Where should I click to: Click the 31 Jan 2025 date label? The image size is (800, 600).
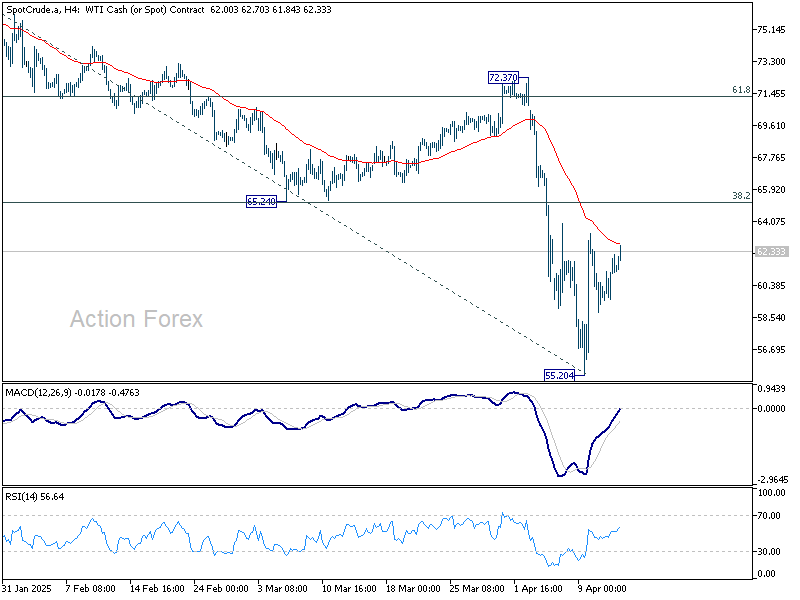[x=27, y=588]
